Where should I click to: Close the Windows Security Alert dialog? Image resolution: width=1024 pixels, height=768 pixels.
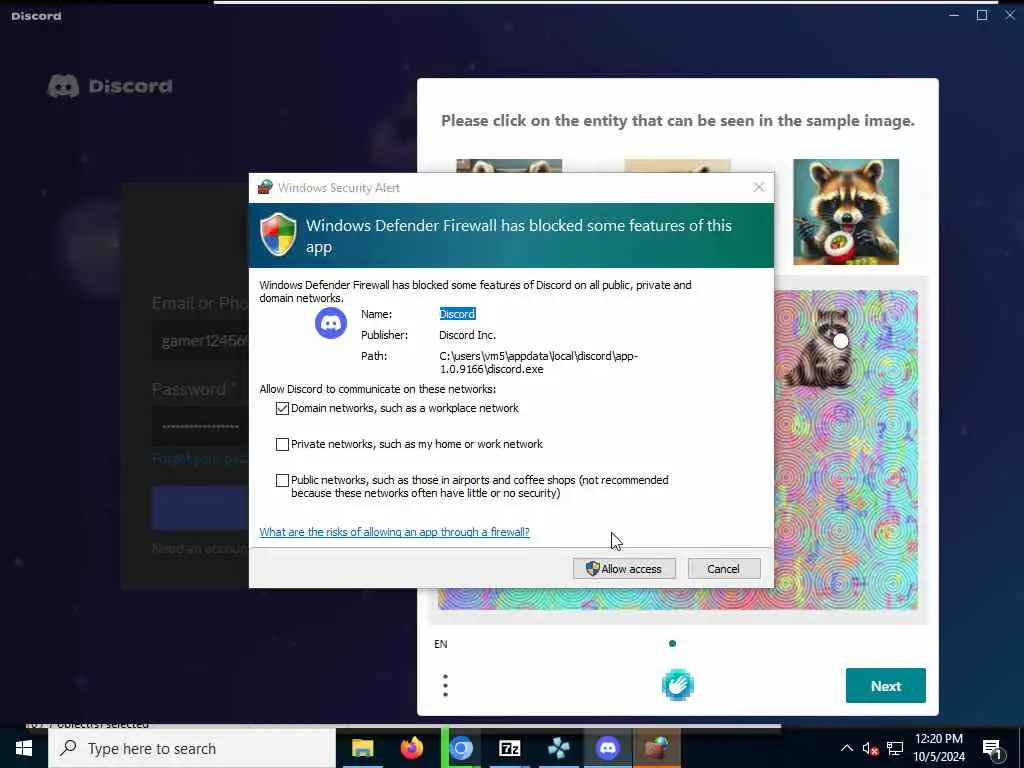pos(758,187)
